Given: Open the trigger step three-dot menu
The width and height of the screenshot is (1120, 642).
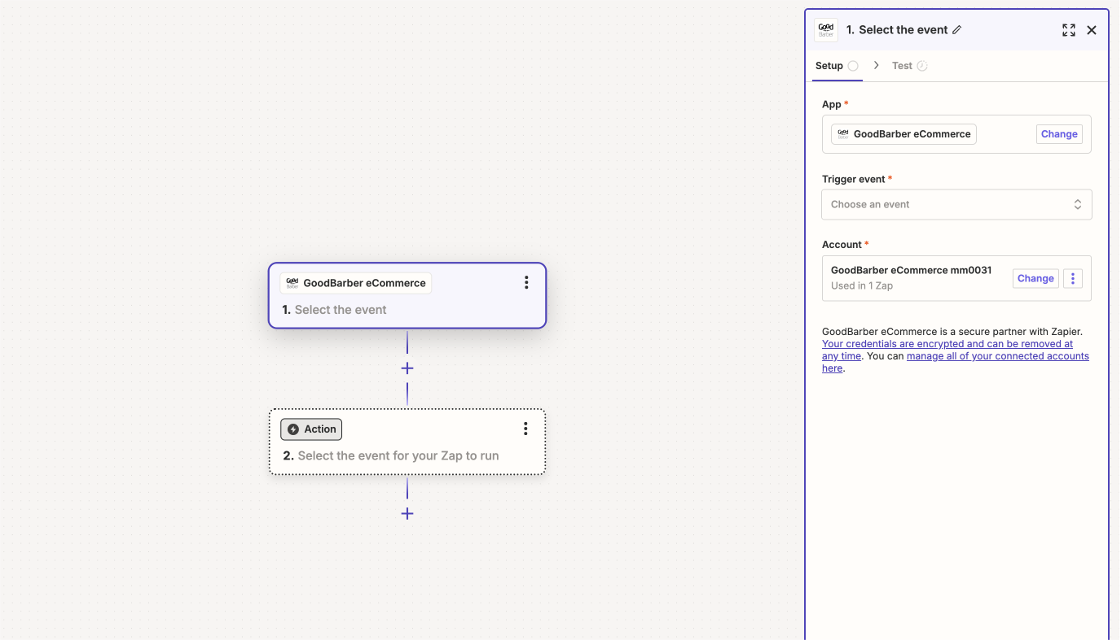Looking at the screenshot, I should pos(526,283).
